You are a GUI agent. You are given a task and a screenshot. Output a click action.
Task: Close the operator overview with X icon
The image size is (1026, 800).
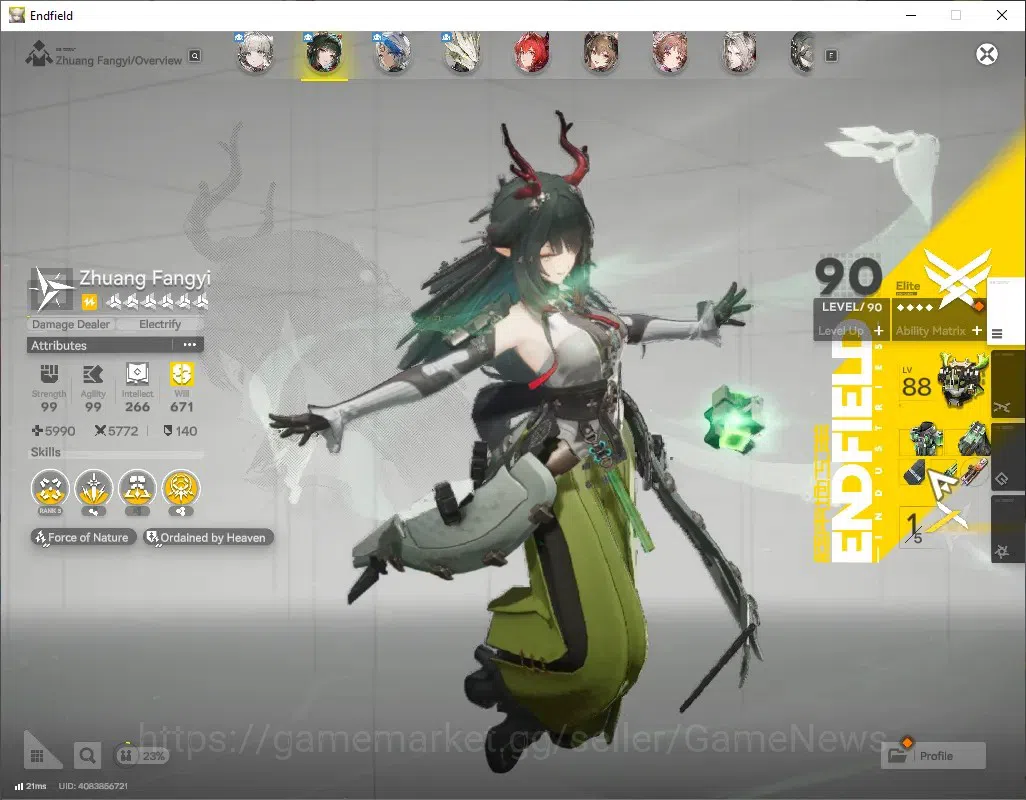click(x=987, y=54)
